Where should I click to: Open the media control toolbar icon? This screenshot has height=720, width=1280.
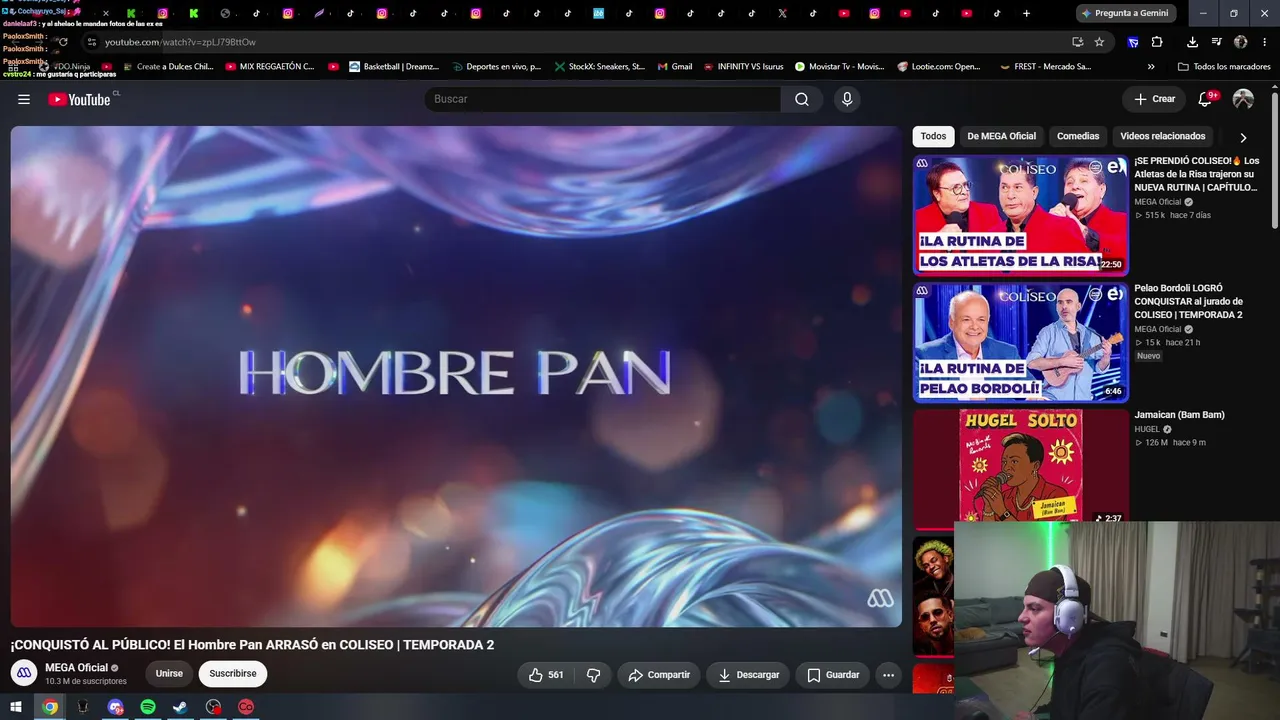pyautogui.click(x=1216, y=42)
